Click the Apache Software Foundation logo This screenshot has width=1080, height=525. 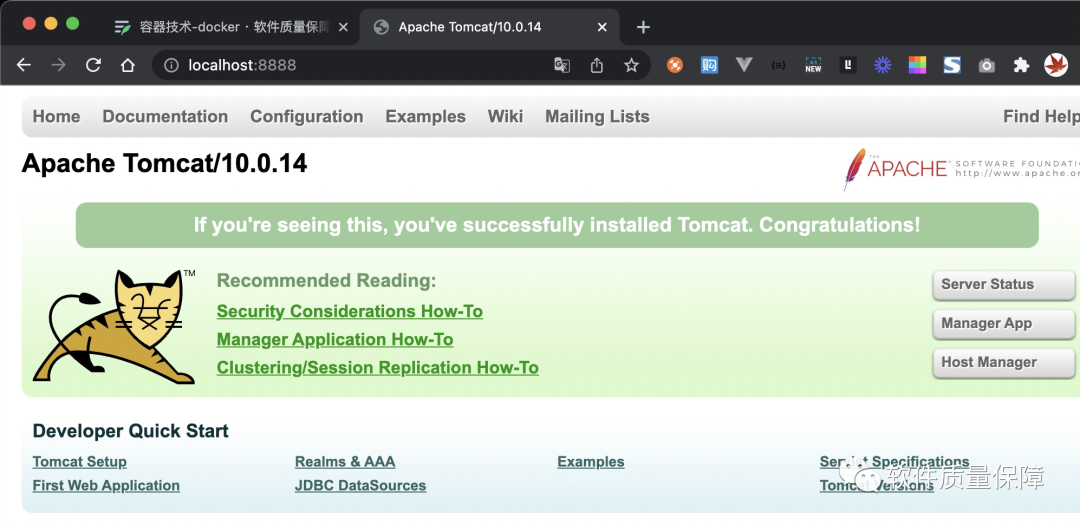[962, 169]
